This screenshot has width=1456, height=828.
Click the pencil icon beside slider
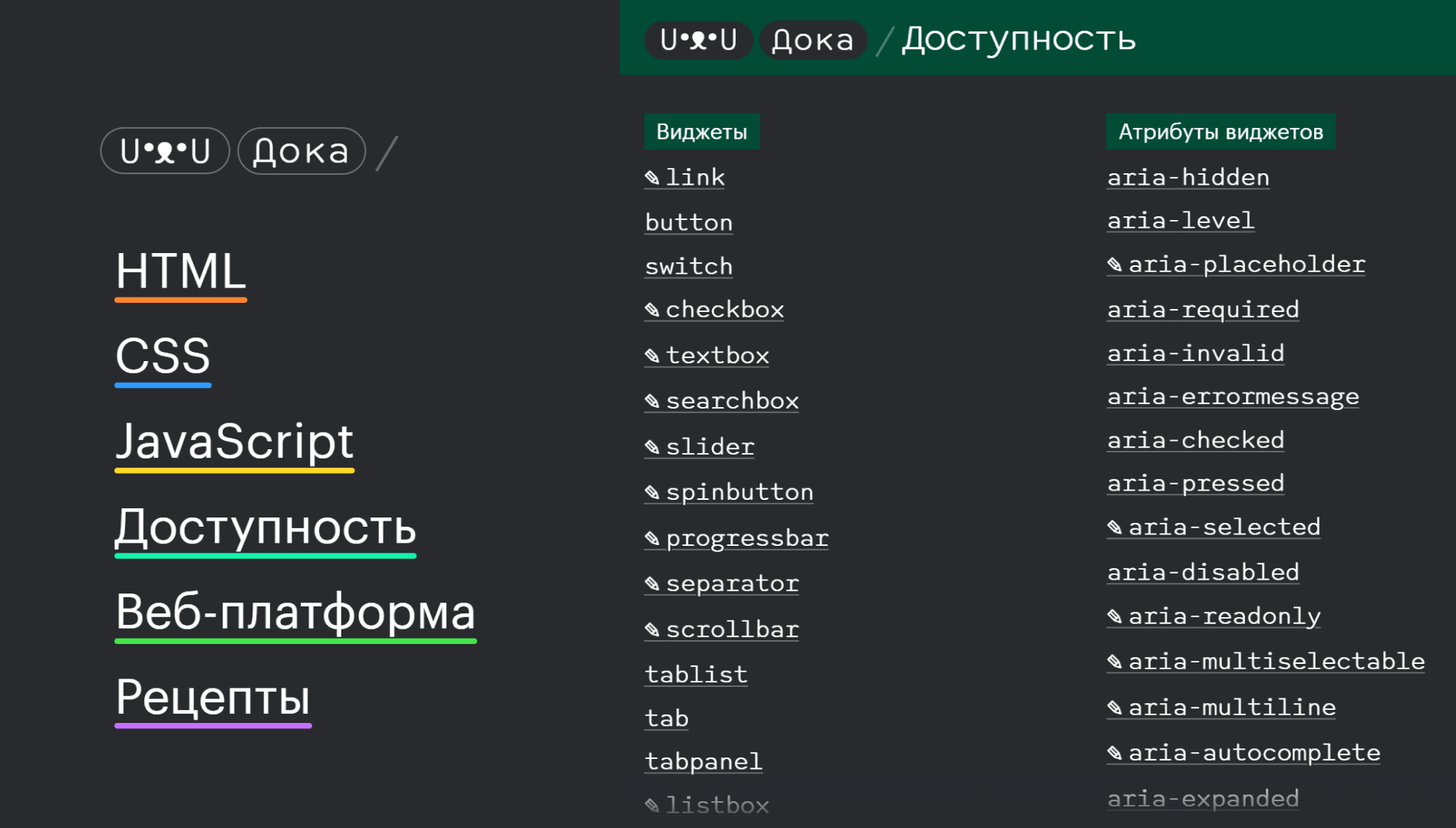point(652,447)
